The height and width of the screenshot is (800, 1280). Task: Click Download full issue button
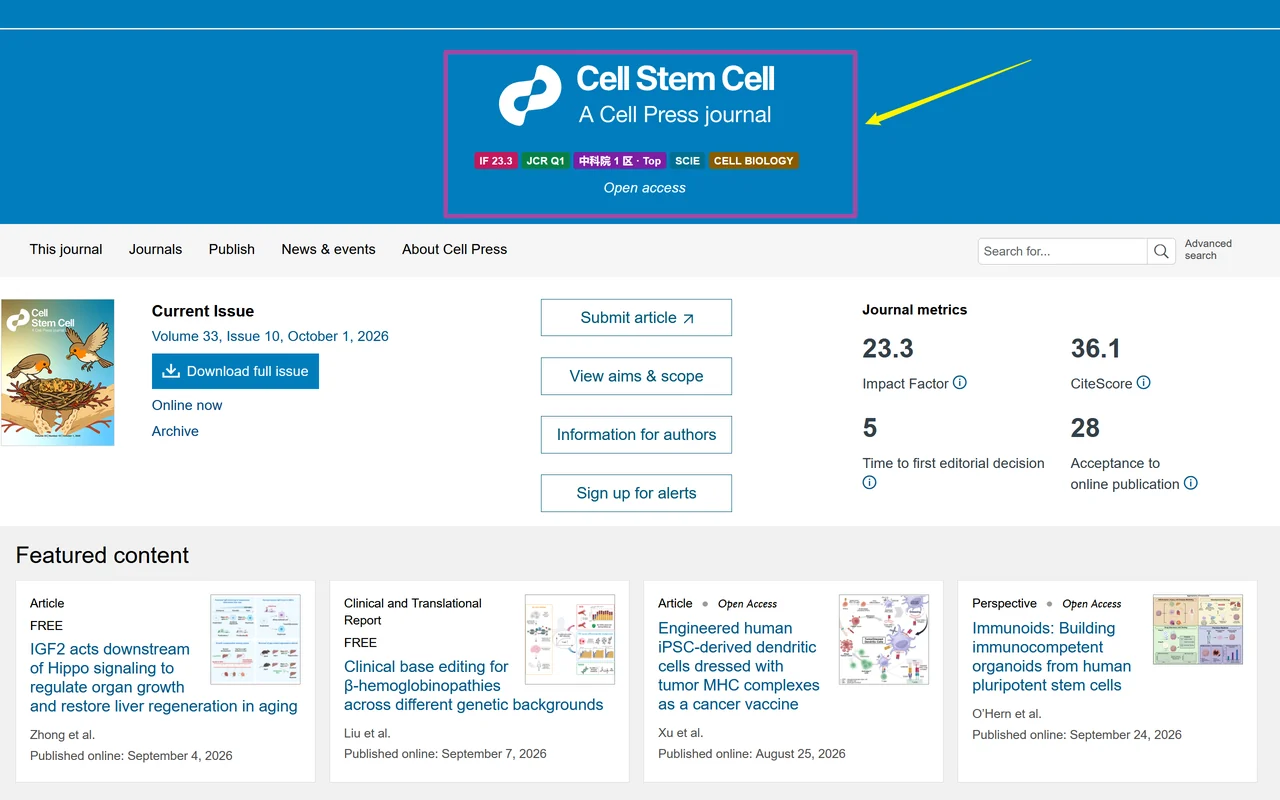[235, 371]
